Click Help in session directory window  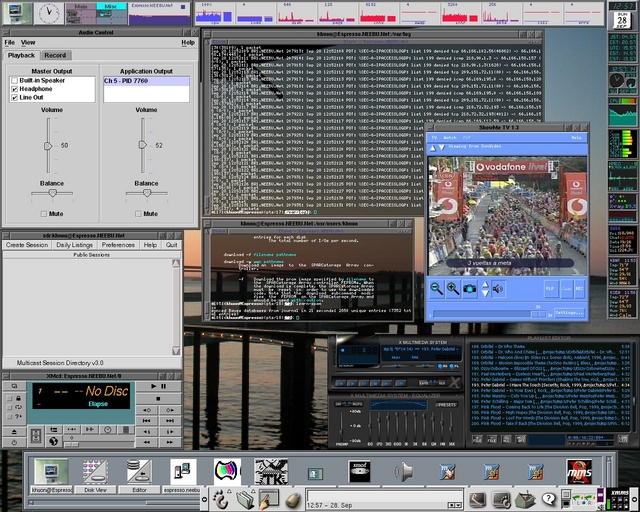pos(150,245)
